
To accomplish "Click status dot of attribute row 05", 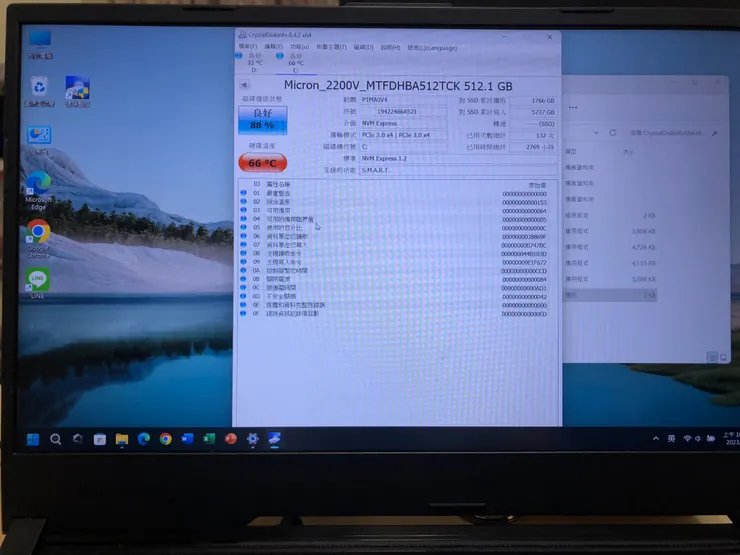I will click(244, 227).
